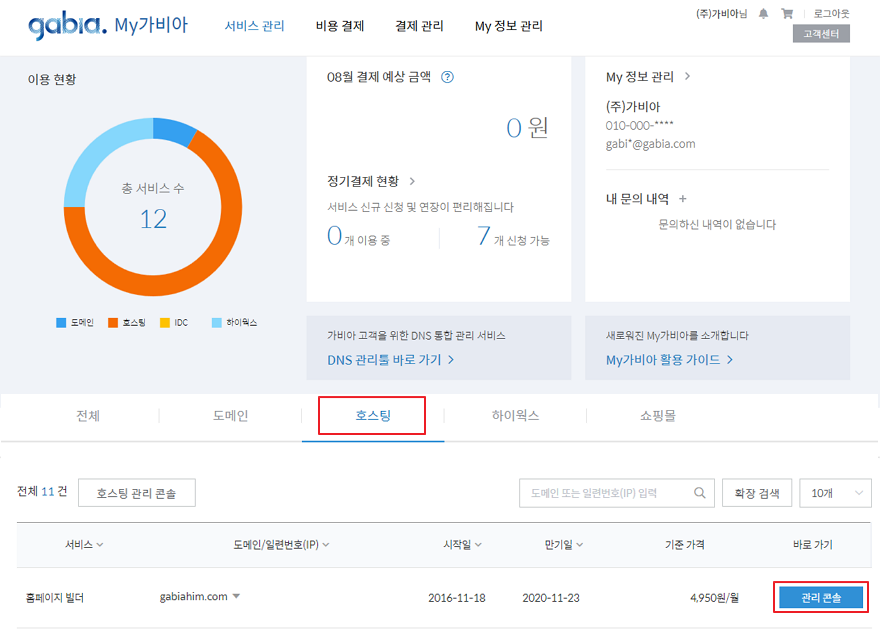Click the 확장 검색 button
Viewport: 880px width, 633px height.
(x=757, y=493)
